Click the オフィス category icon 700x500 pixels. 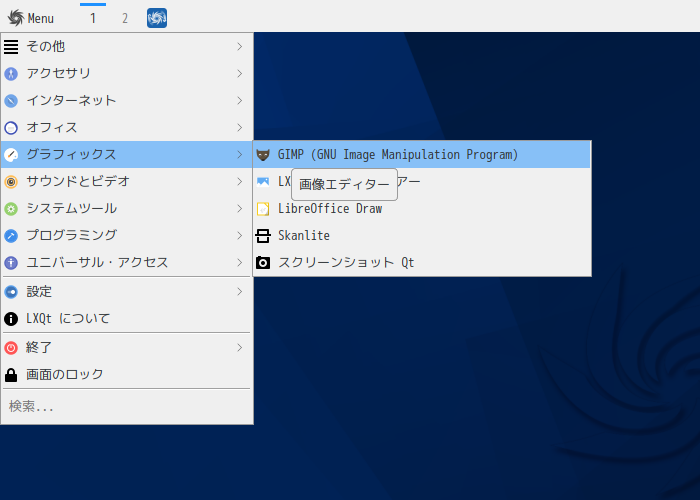[11, 128]
